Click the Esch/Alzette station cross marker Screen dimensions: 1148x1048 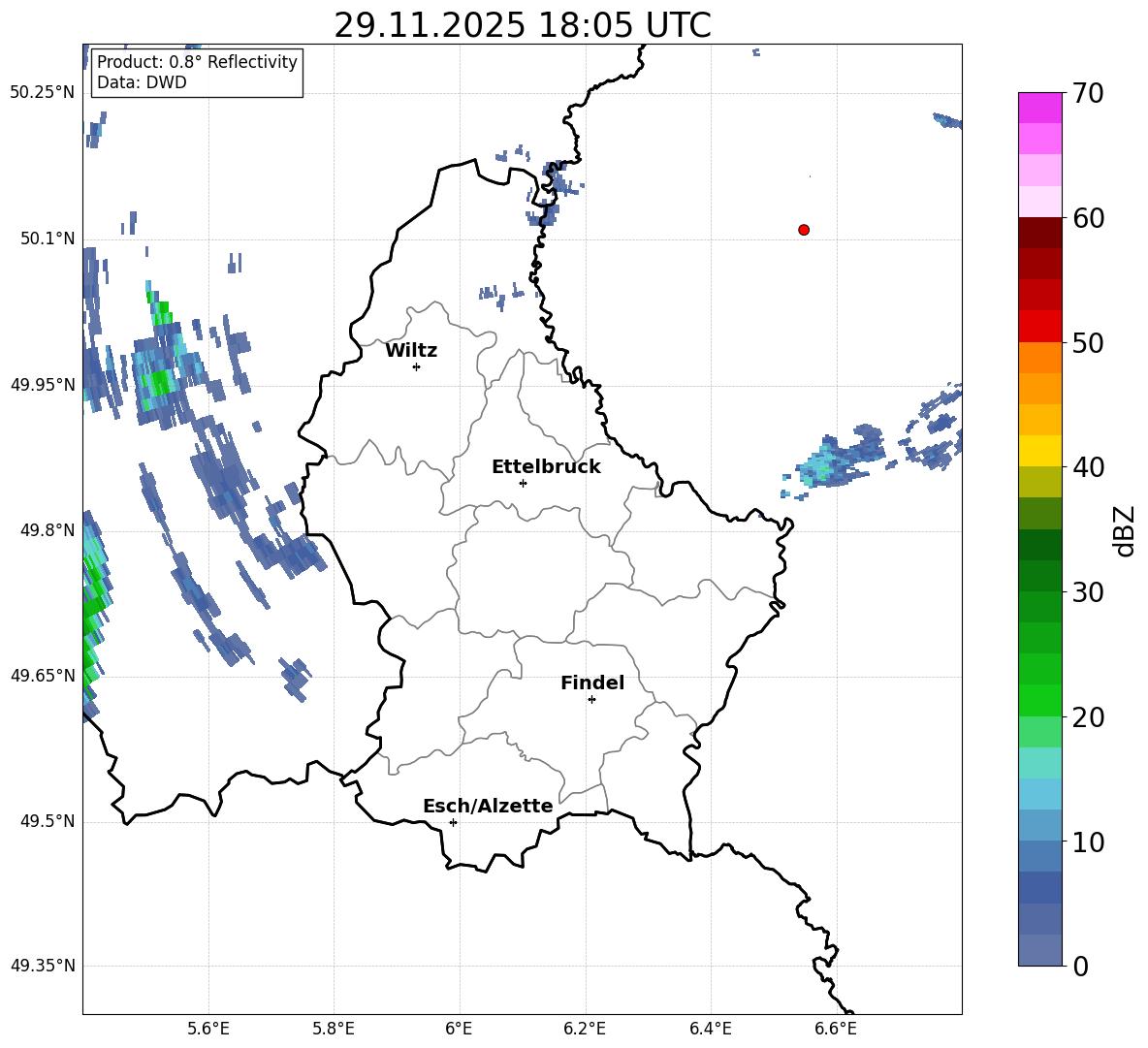453,822
